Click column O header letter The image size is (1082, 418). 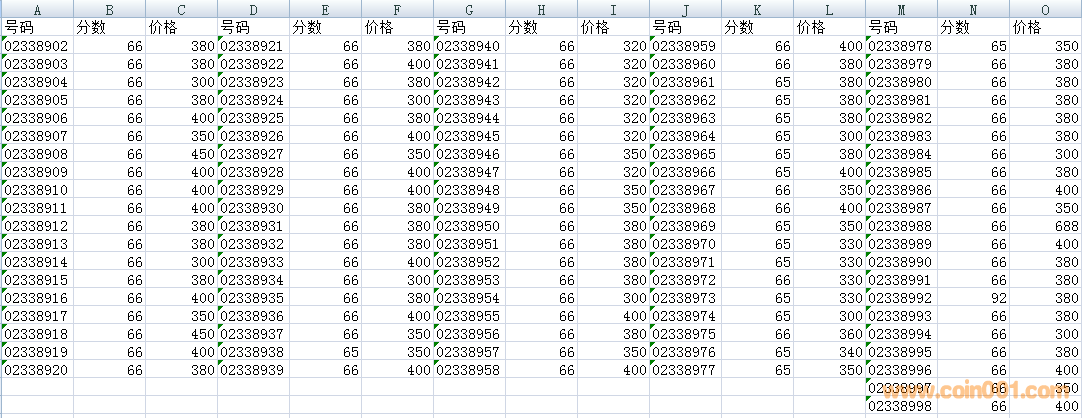1045,9
